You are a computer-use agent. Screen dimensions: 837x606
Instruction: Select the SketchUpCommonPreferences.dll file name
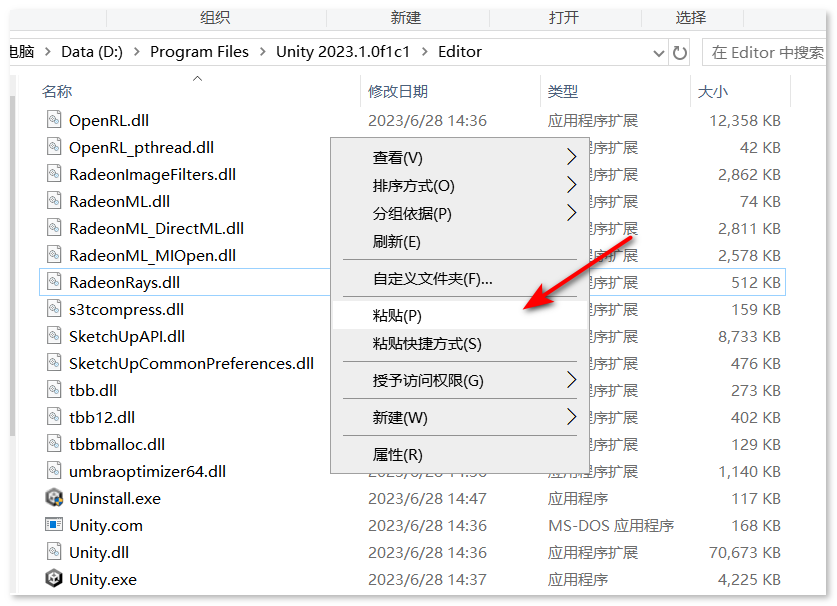click(x=191, y=363)
